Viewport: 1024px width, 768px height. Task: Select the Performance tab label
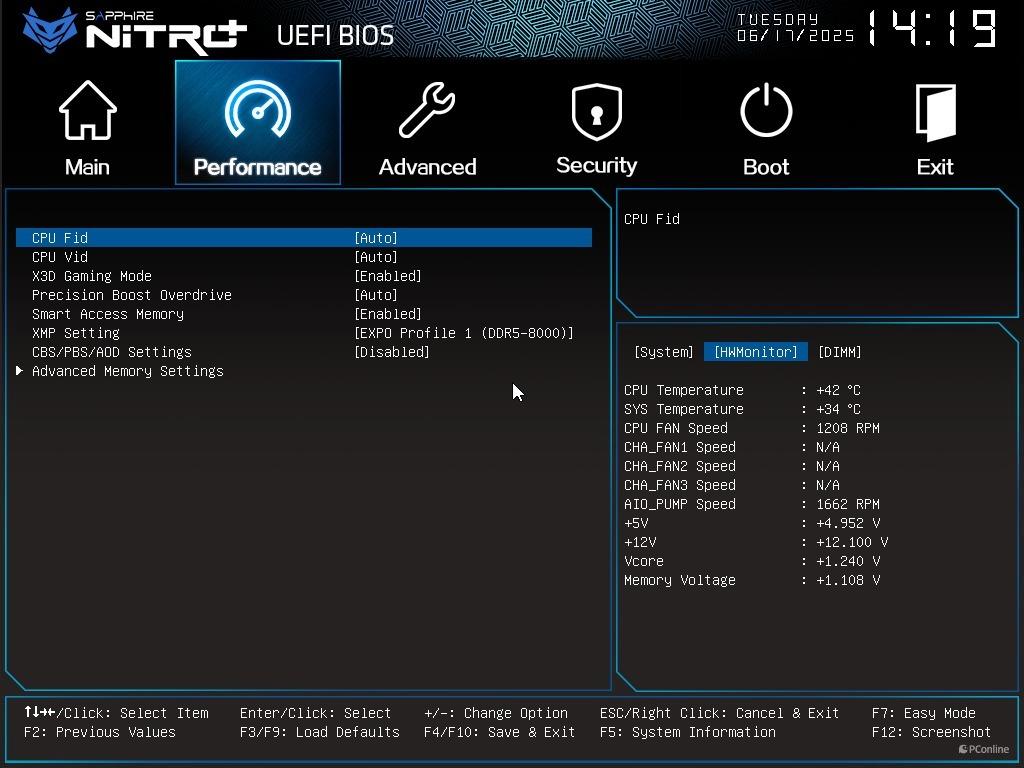point(257,167)
